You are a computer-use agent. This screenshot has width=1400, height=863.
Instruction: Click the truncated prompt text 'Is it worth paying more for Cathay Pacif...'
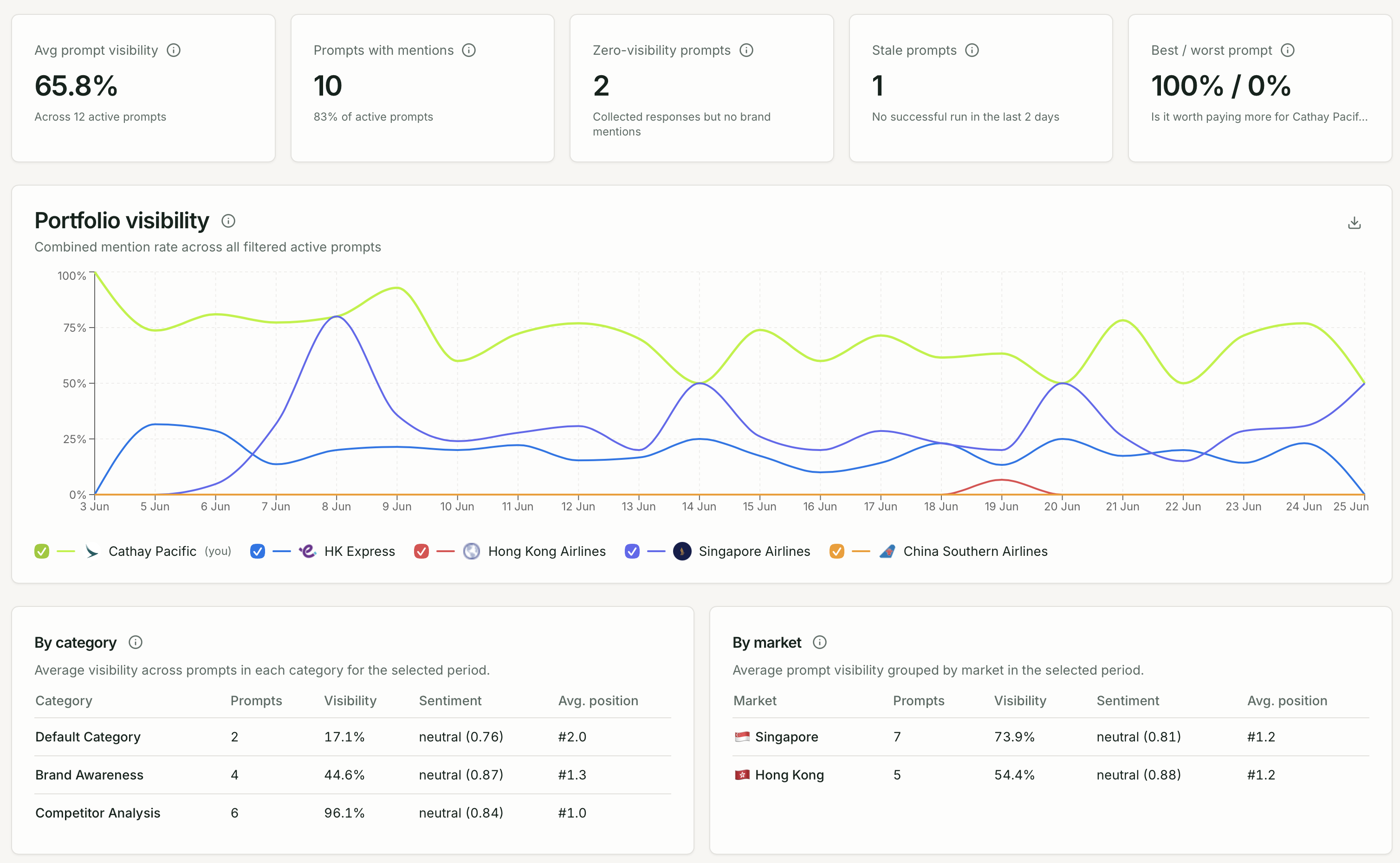pyautogui.click(x=1259, y=117)
